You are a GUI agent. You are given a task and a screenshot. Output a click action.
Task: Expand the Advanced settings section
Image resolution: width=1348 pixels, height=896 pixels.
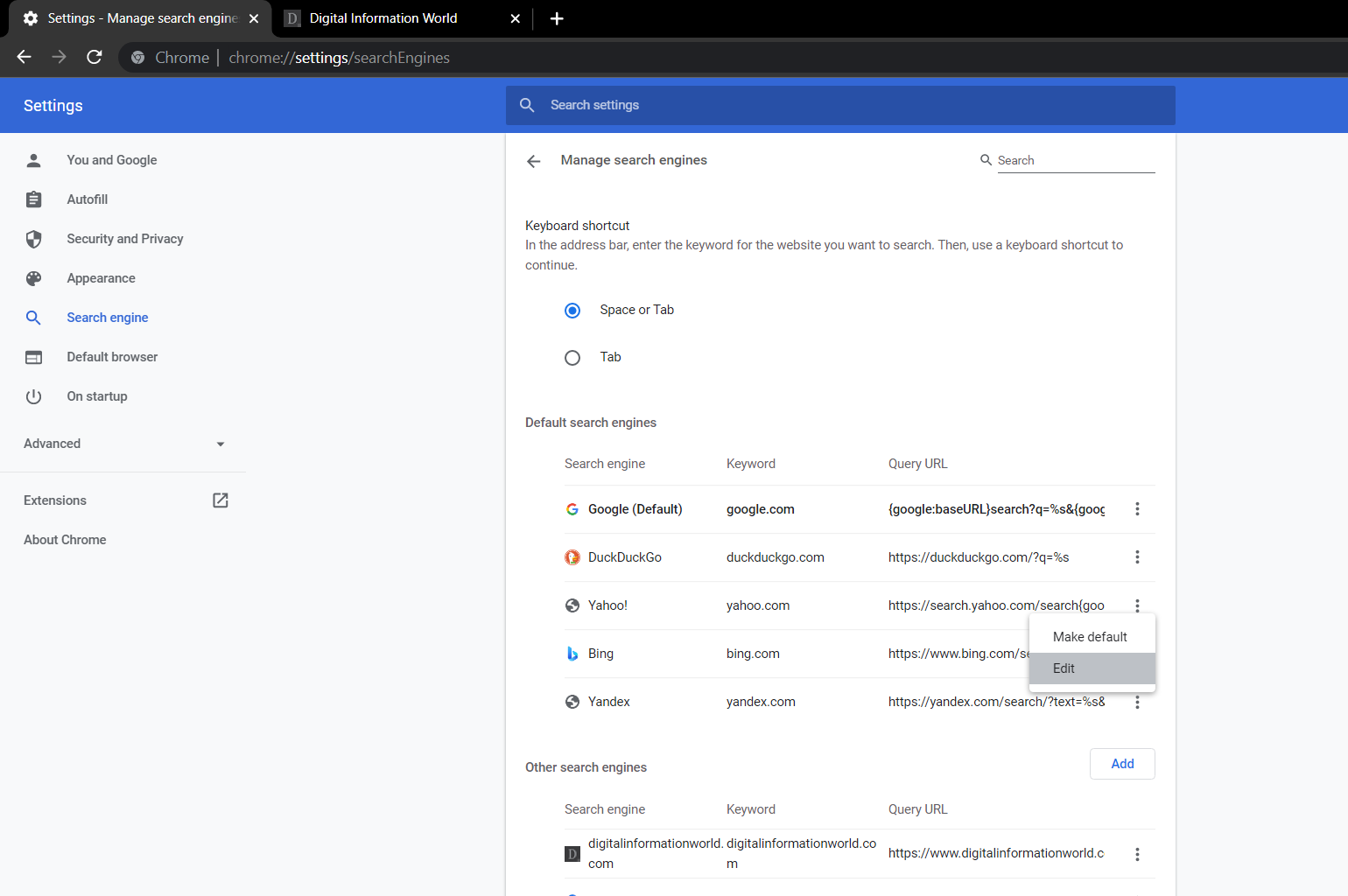123,444
